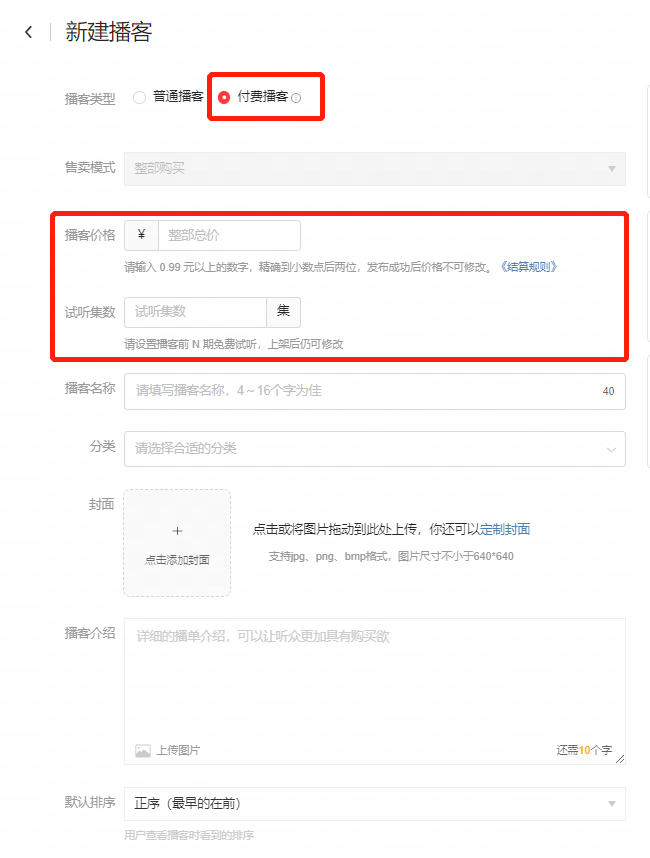Open the 默认排序 sort order dropdown
Image resolution: width=650 pixels, height=858 pixels.
374,803
